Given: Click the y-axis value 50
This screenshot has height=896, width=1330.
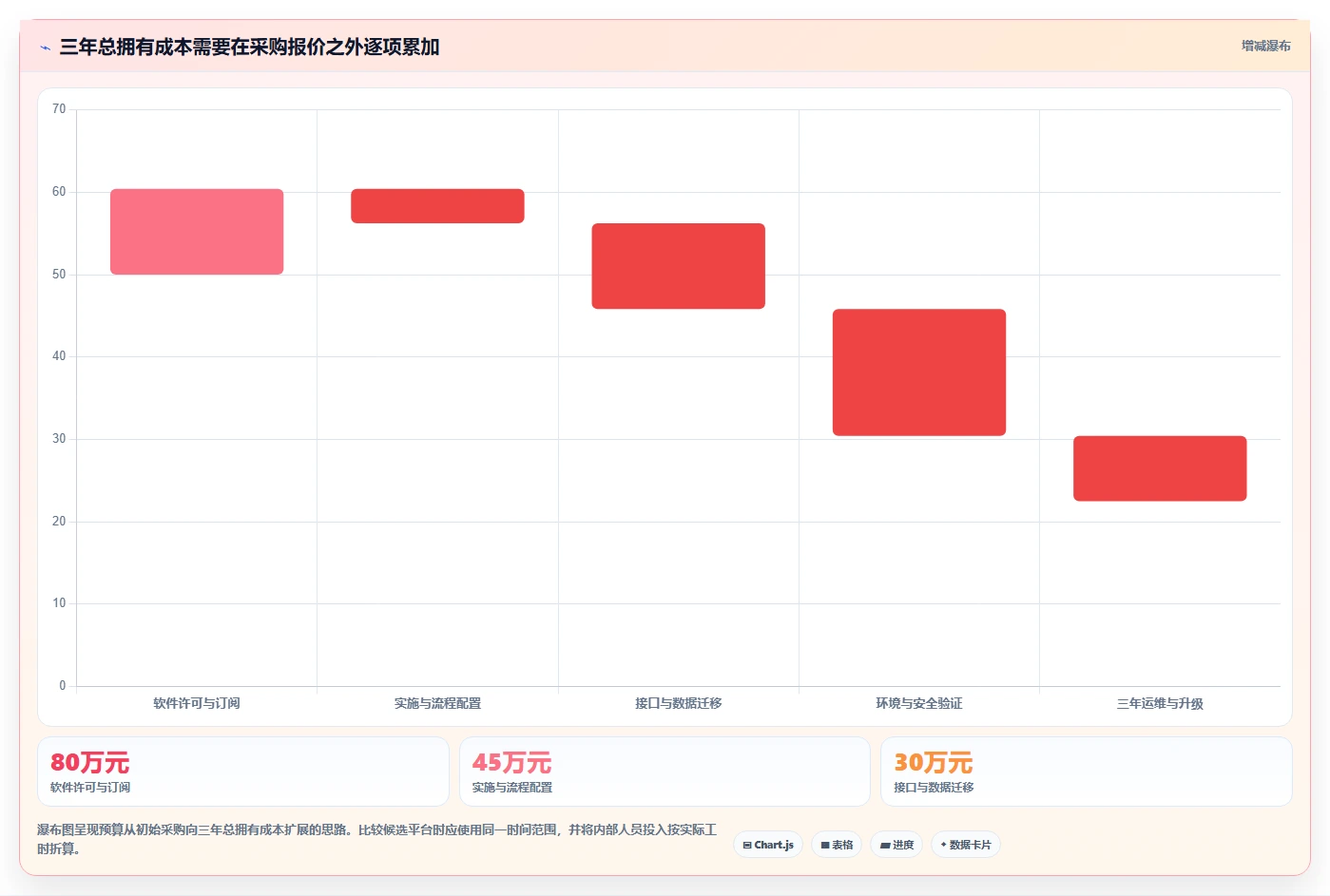Looking at the screenshot, I should click(x=59, y=275).
